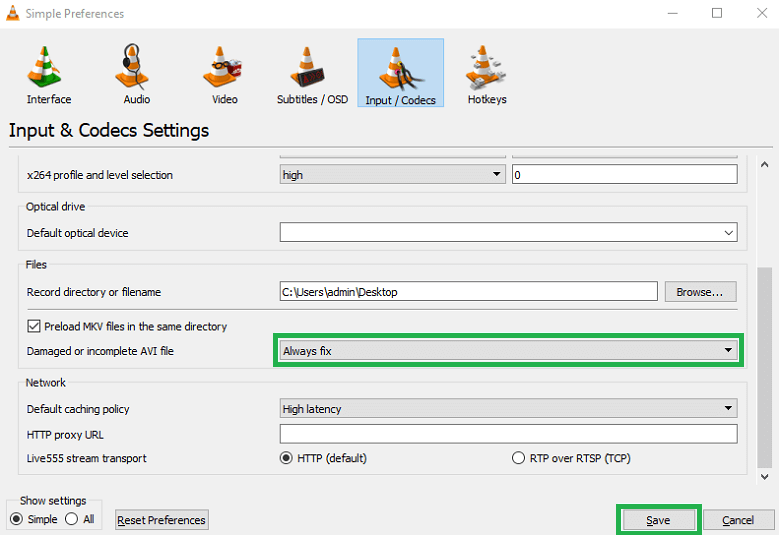Close the Simple Preferences window
The width and height of the screenshot is (779, 535).
point(762,13)
